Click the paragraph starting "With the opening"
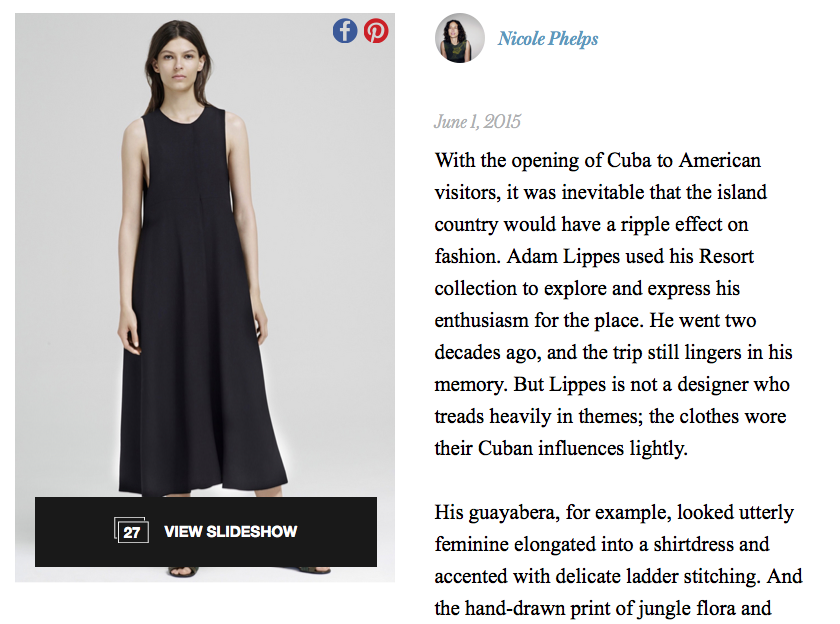The width and height of the screenshot is (840, 624). pyautogui.click(x=610, y=304)
